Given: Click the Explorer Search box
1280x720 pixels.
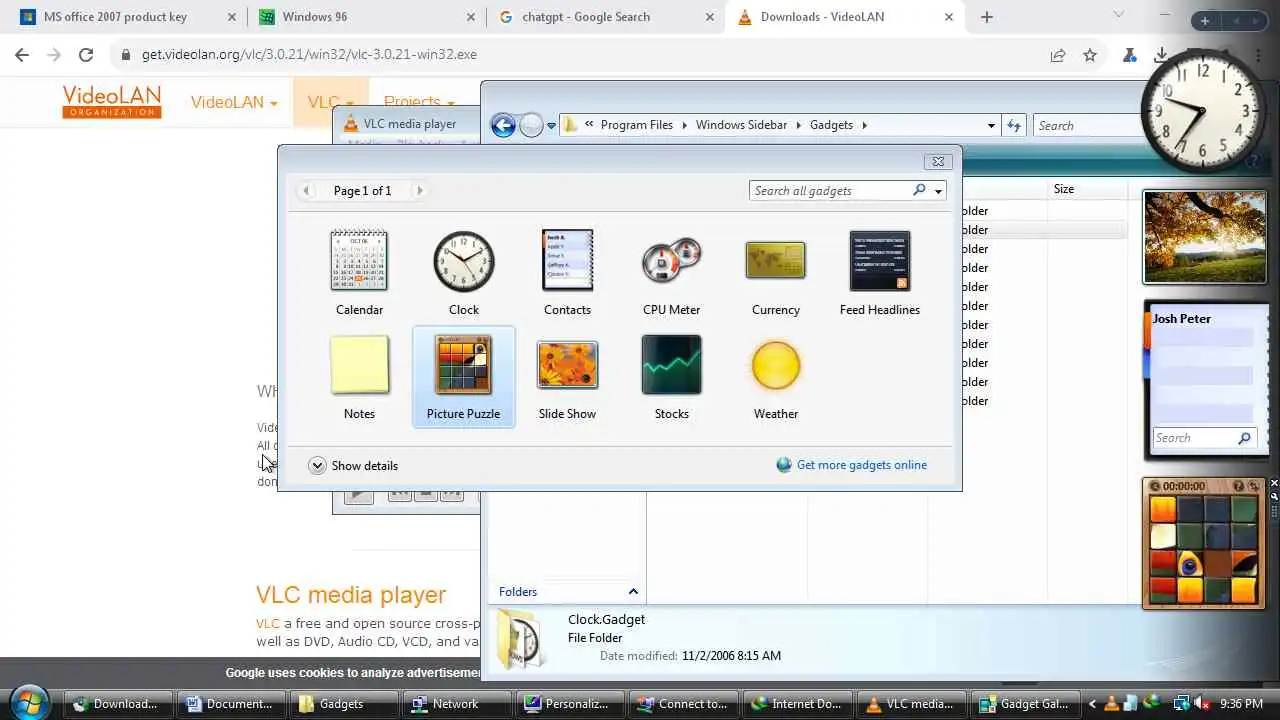Looking at the screenshot, I should click(x=1086, y=125).
